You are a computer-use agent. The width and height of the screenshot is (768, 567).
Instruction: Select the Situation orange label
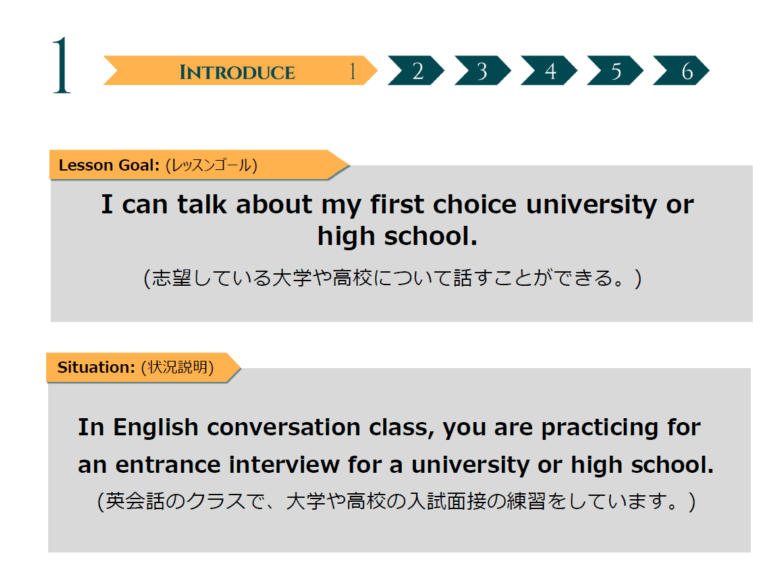(143, 367)
